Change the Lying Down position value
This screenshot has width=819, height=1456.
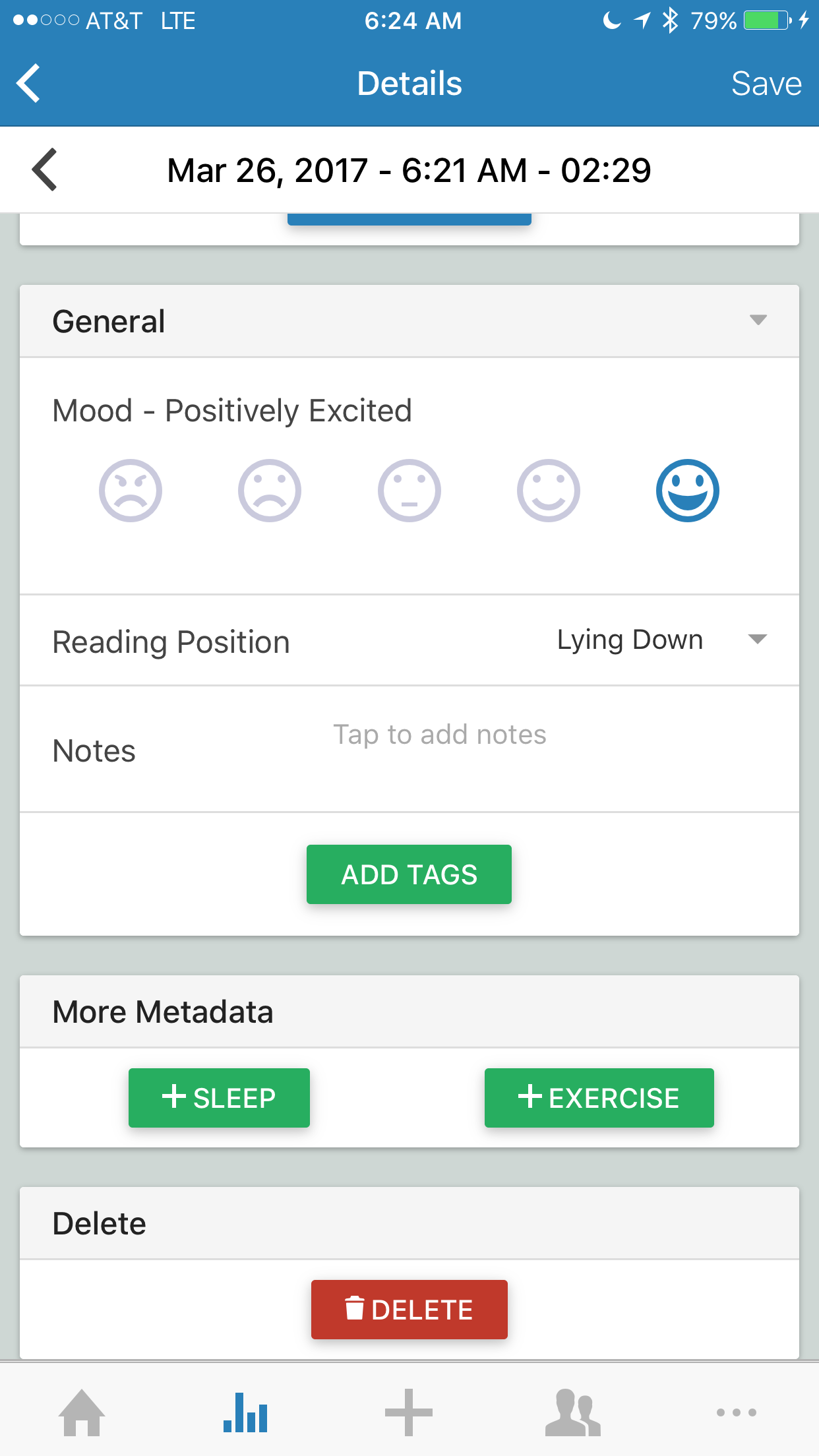(630, 640)
